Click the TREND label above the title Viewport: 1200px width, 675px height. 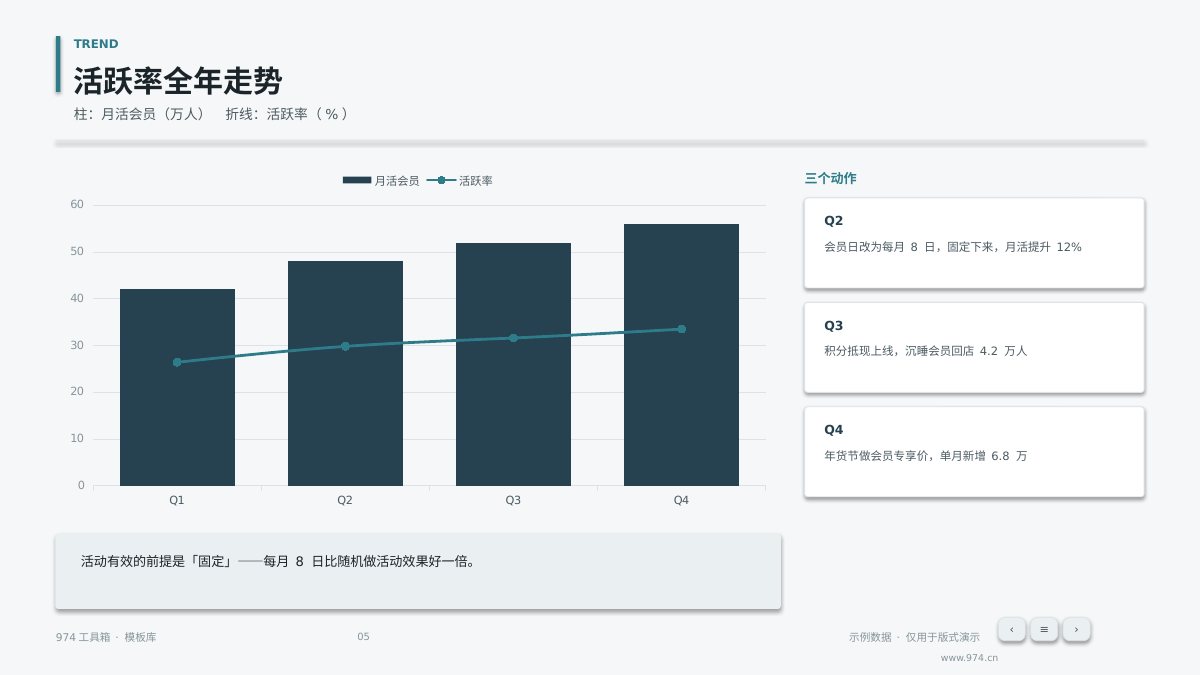coord(96,44)
